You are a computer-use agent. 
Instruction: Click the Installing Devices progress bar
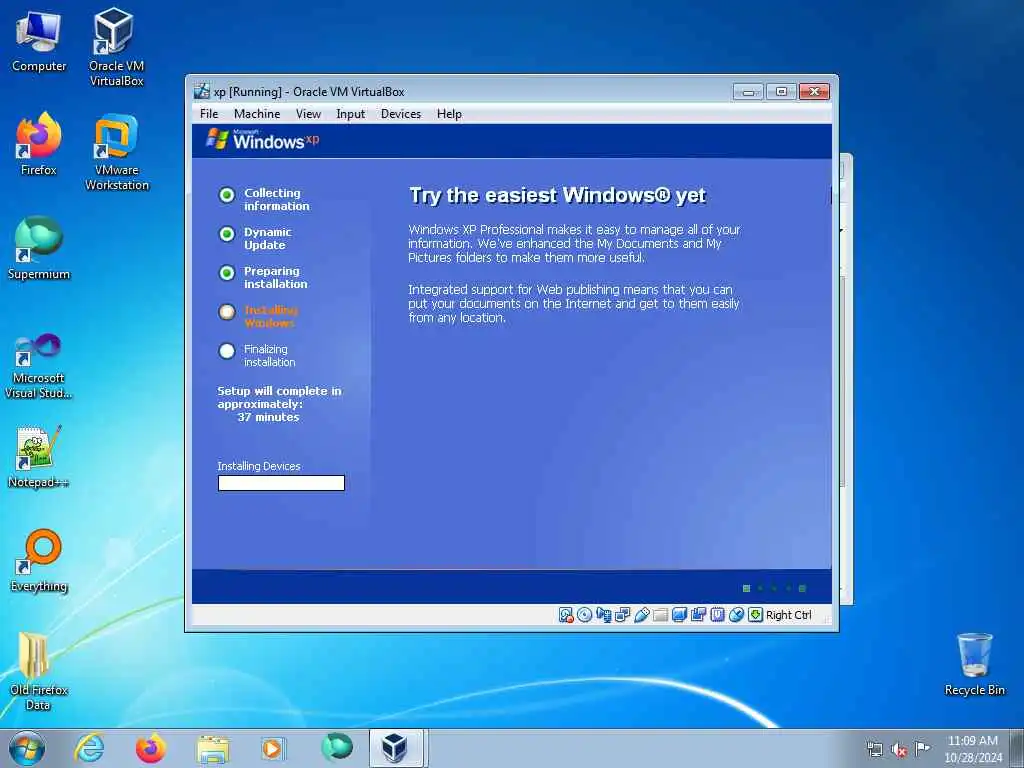tap(281, 483)
